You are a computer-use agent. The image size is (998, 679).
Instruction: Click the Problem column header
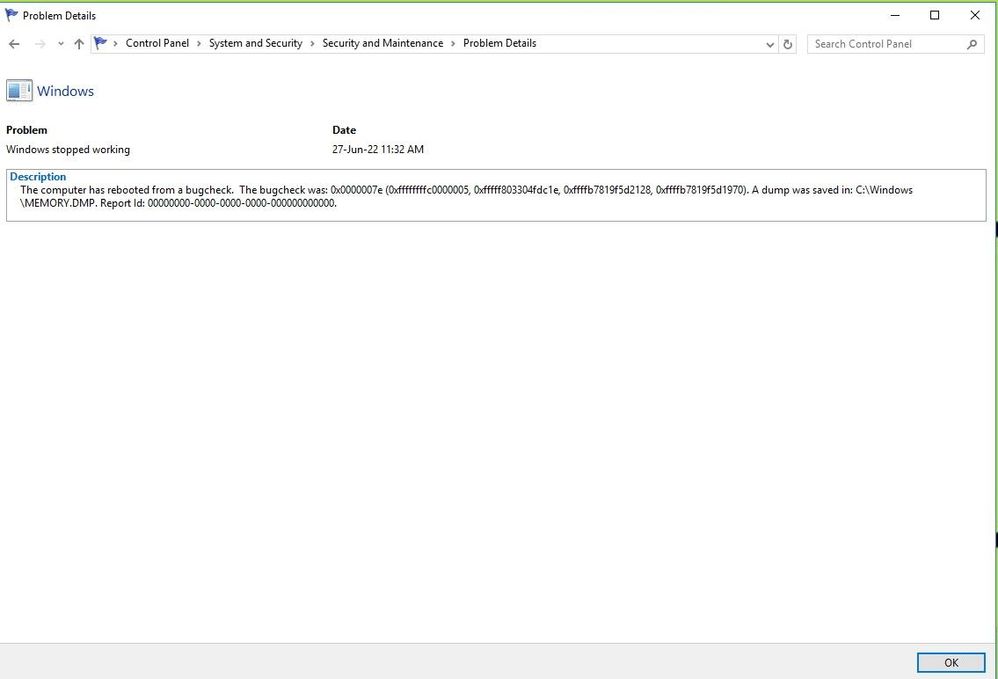[27, 130]
